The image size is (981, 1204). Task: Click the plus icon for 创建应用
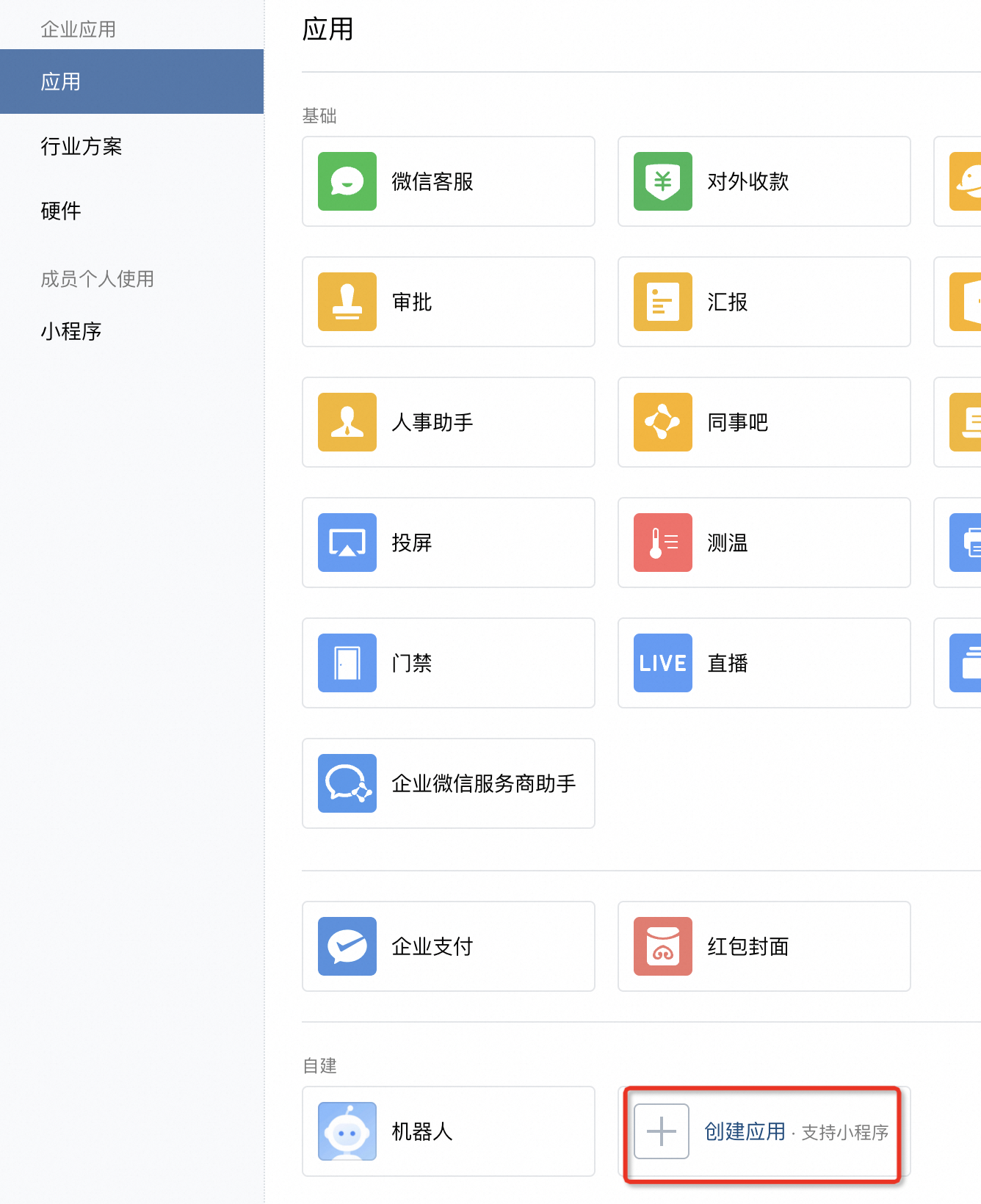coord(662,1131)
